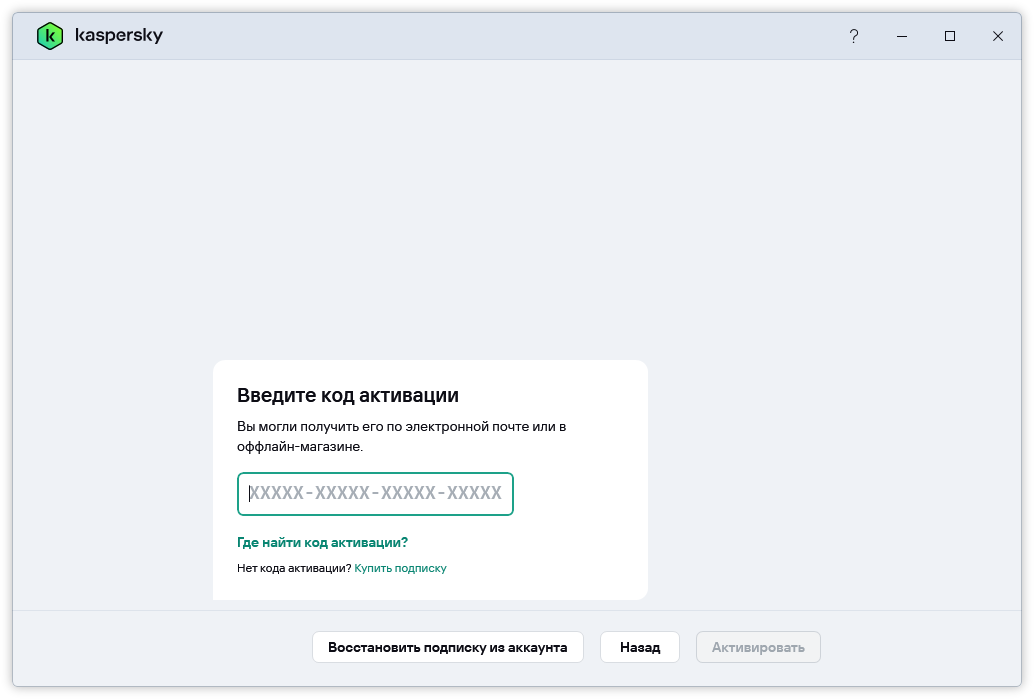Focus the activation code input field
This screenshot has height=699, width=1034.
[375, 494]
